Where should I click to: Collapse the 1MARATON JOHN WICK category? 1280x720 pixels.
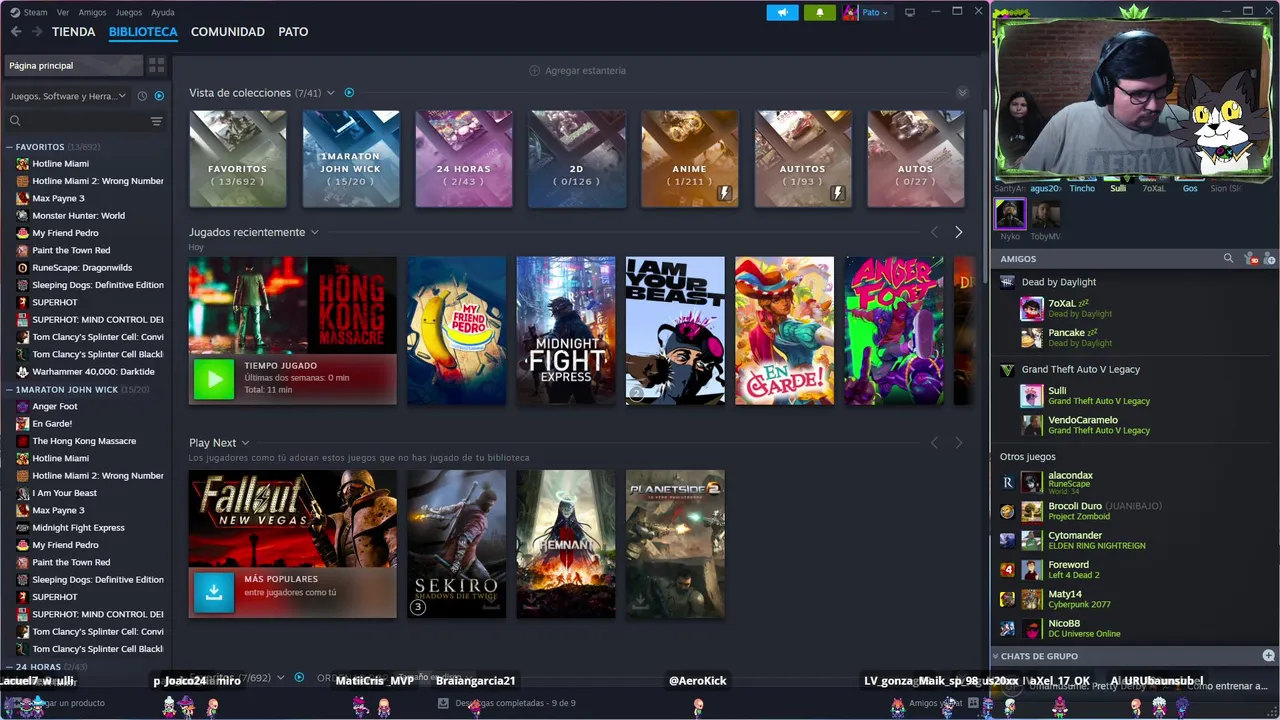[x=9, y=390]
